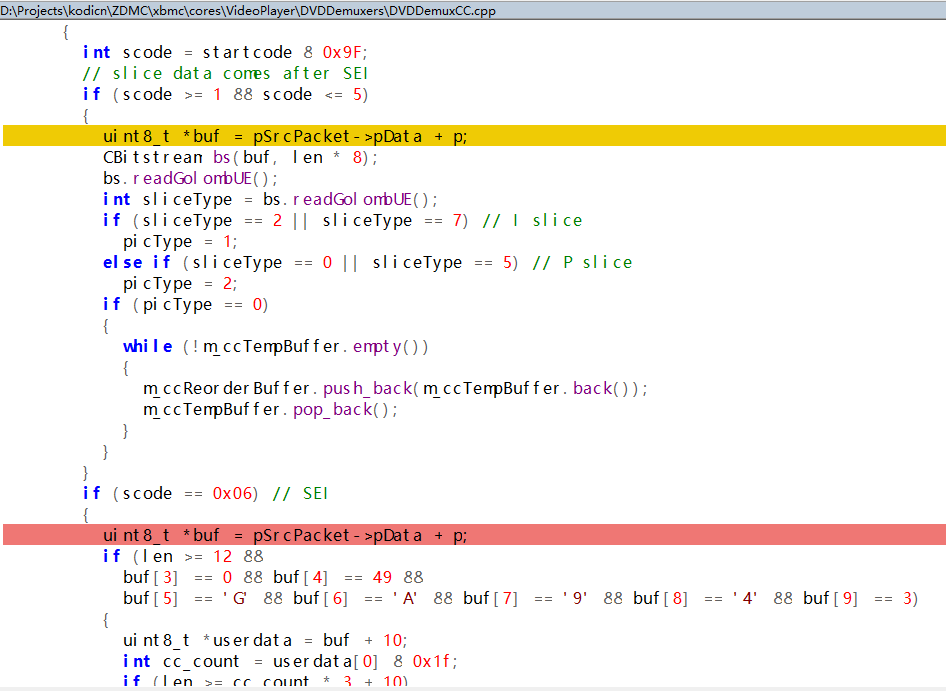Click the '// P slice' comment
Screen dimensions: 946x691
[x=582, y=262]
